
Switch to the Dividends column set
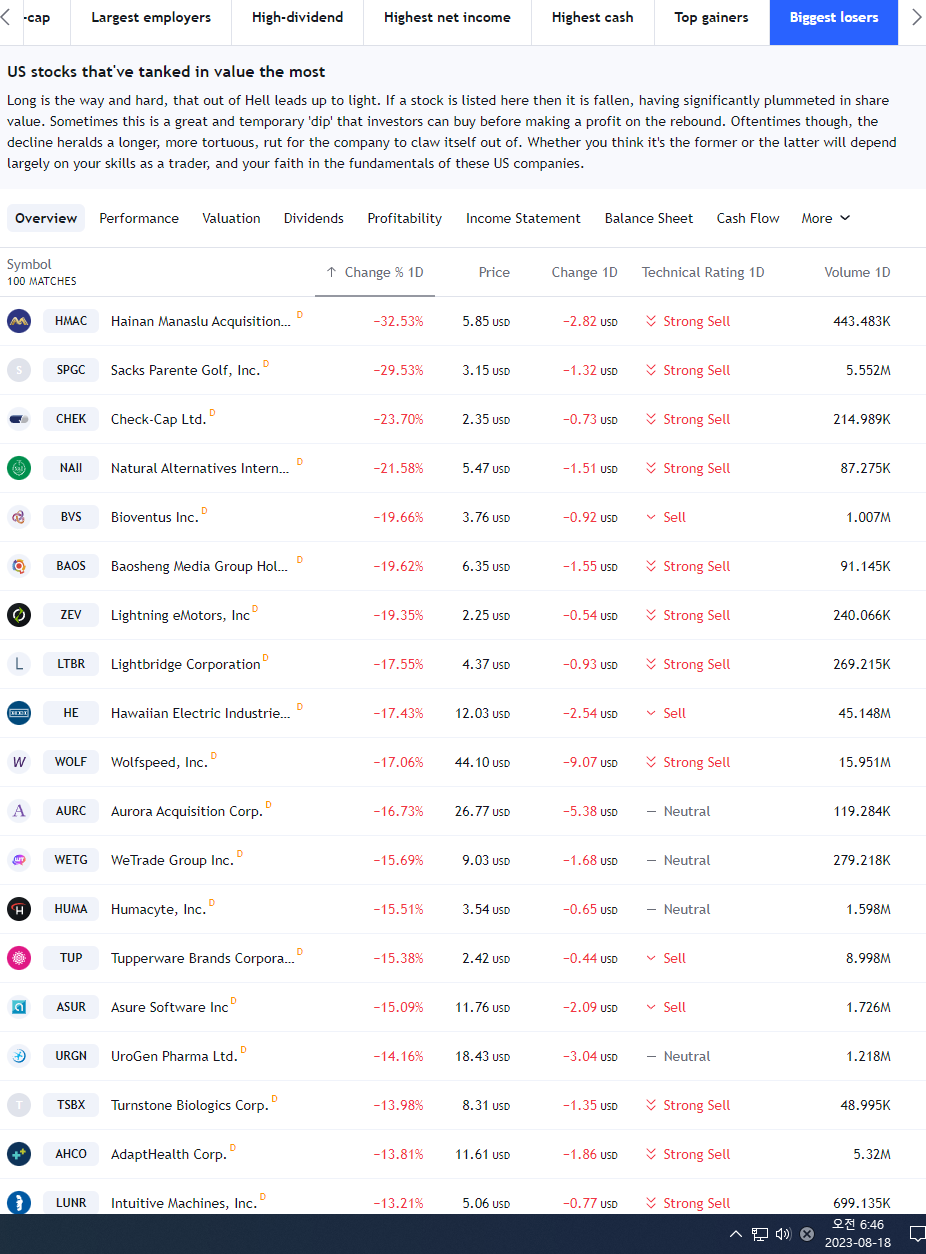pos(313,218)
